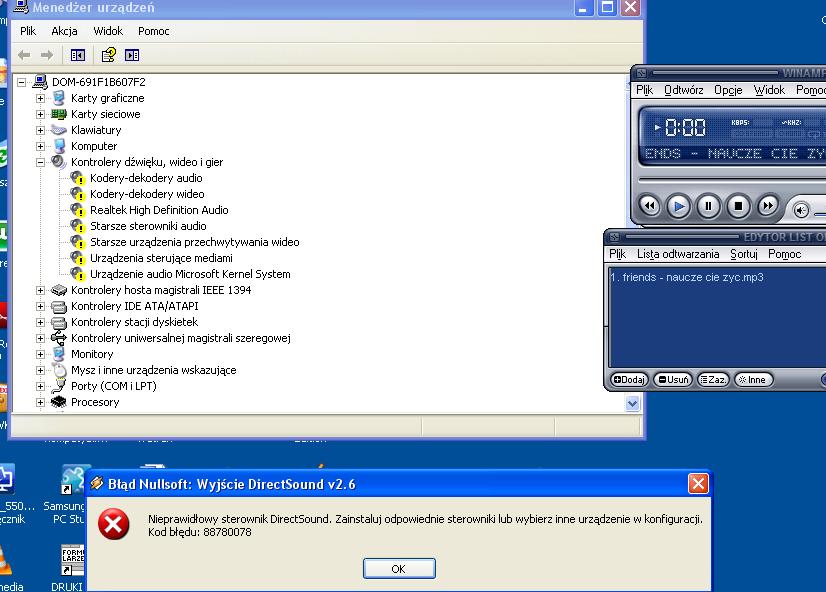Click the Device Manager scroll down arrow
Image resolution: width=826 pixels, height=592 pixels.
(633, 403)
